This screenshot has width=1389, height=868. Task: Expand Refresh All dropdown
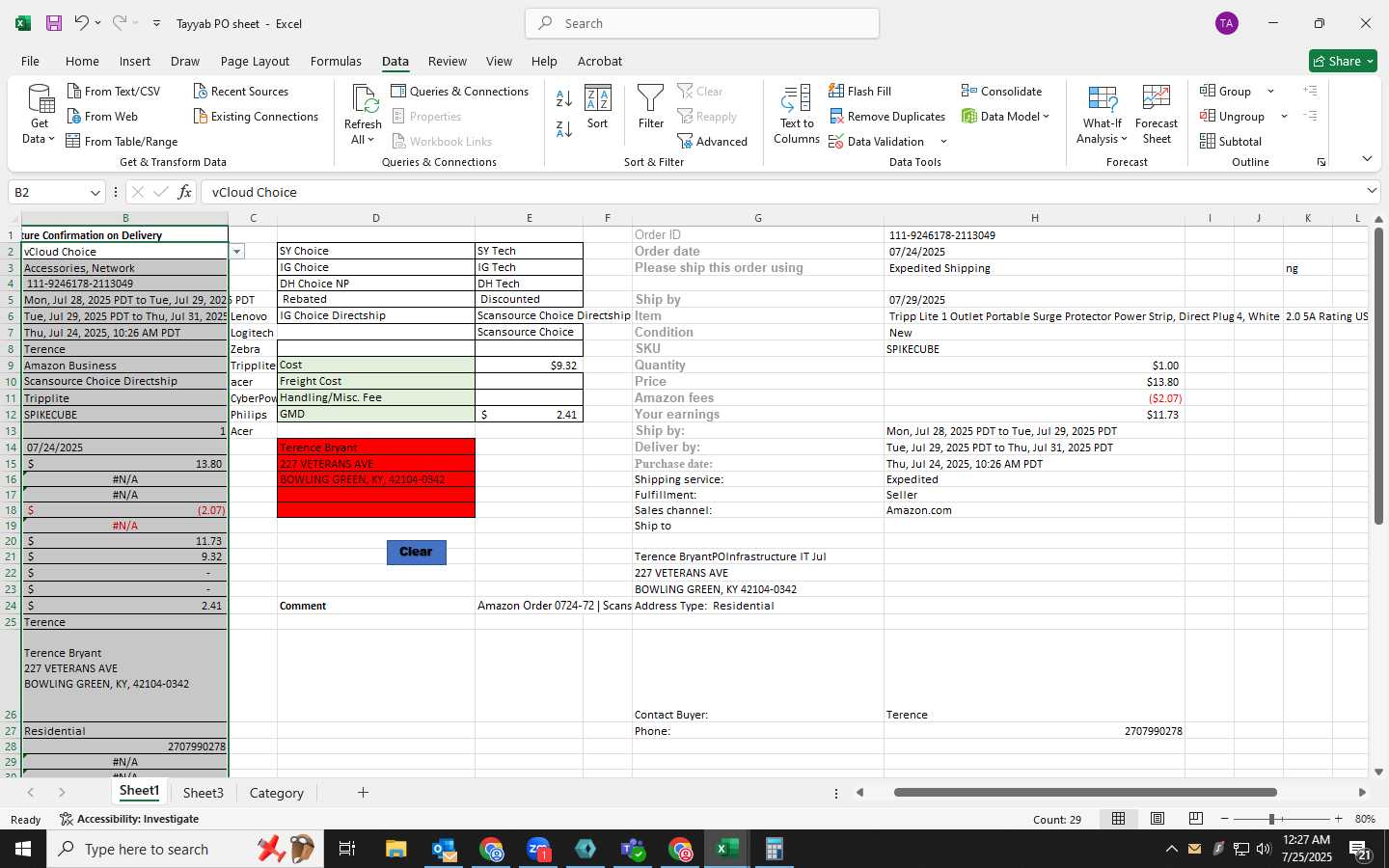(x=371, y=140)
